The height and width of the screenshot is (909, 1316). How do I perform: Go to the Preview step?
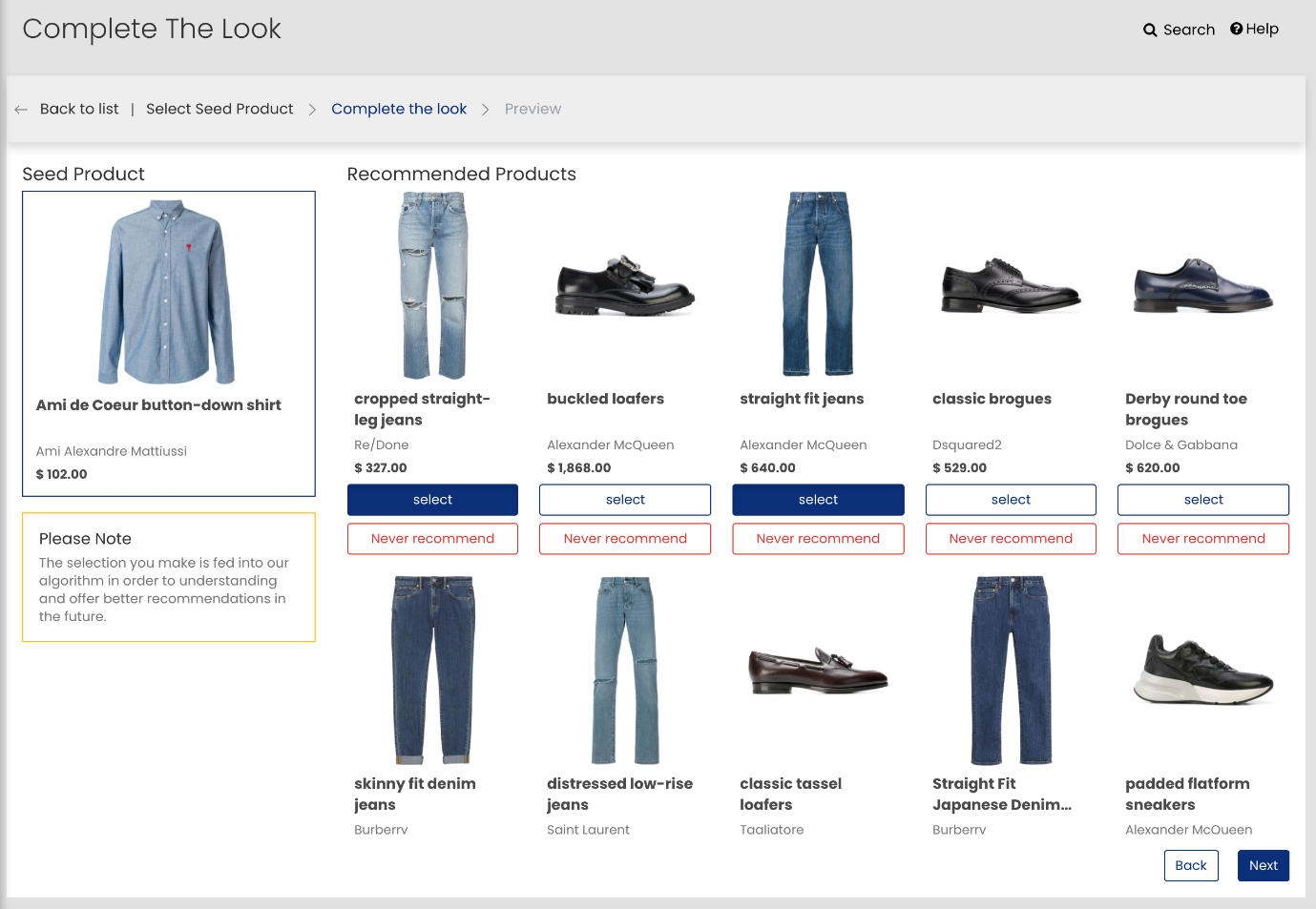[x=533, y=109]
